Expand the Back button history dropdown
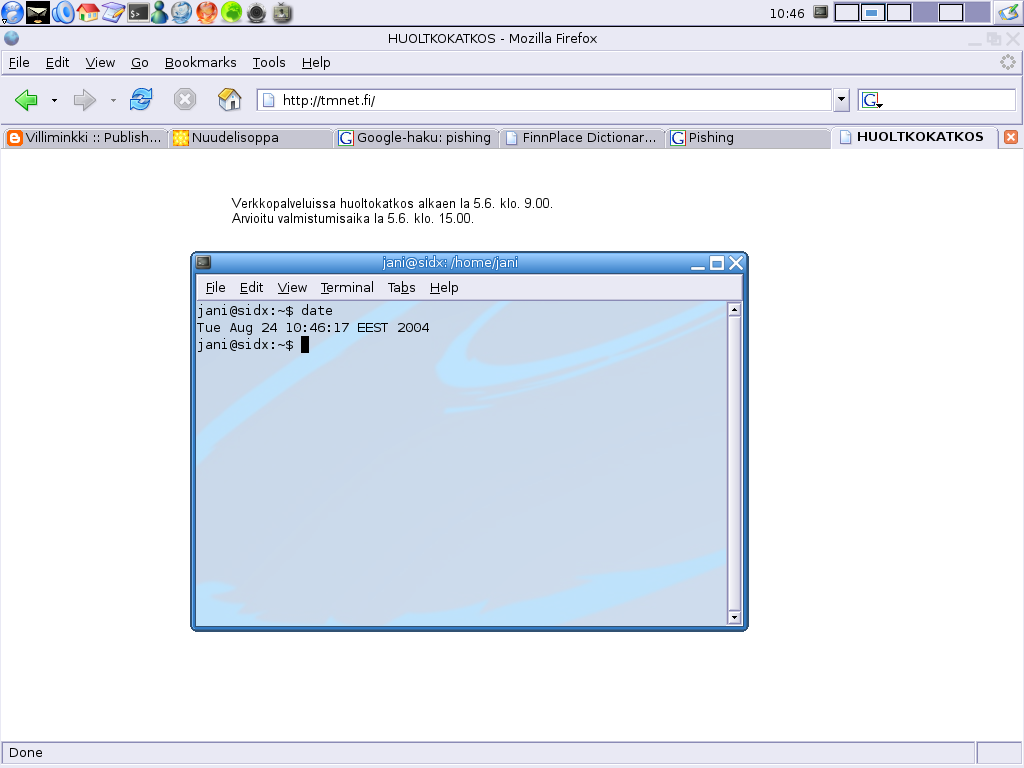 54,100
